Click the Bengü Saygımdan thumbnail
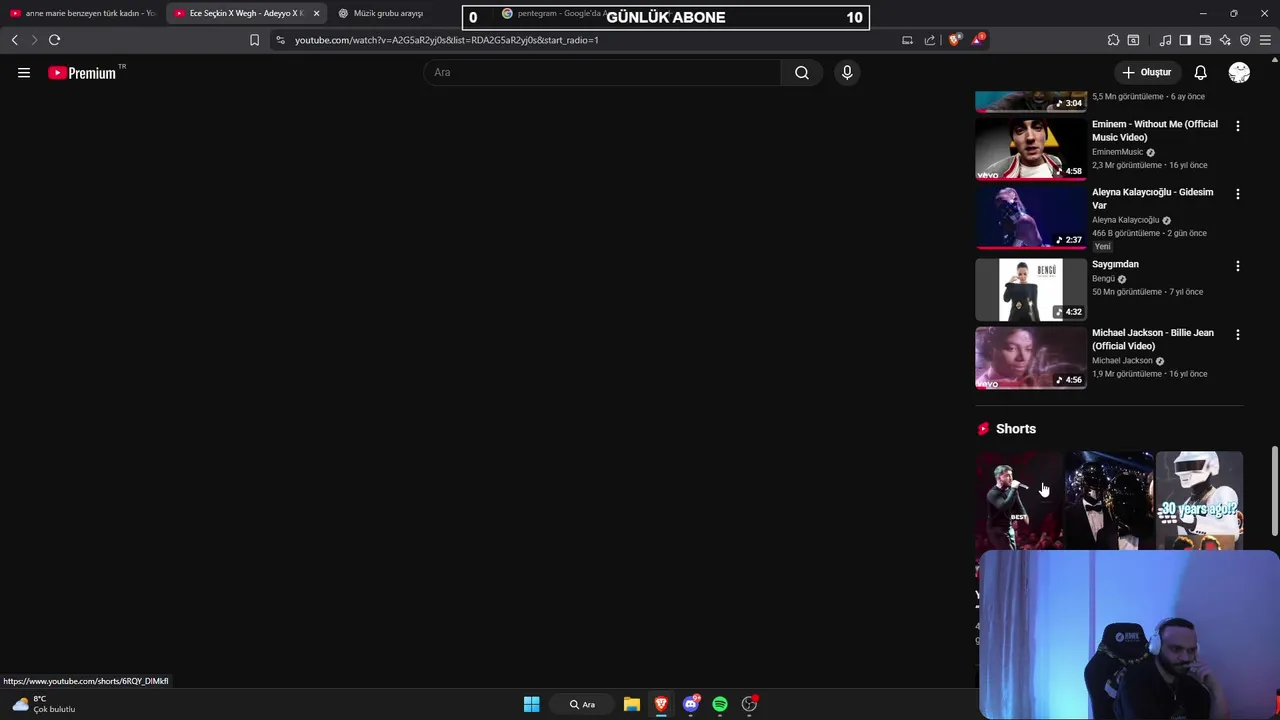Image resolution: width=1280 pixels, height=720 pixels. coord(1031,290)
